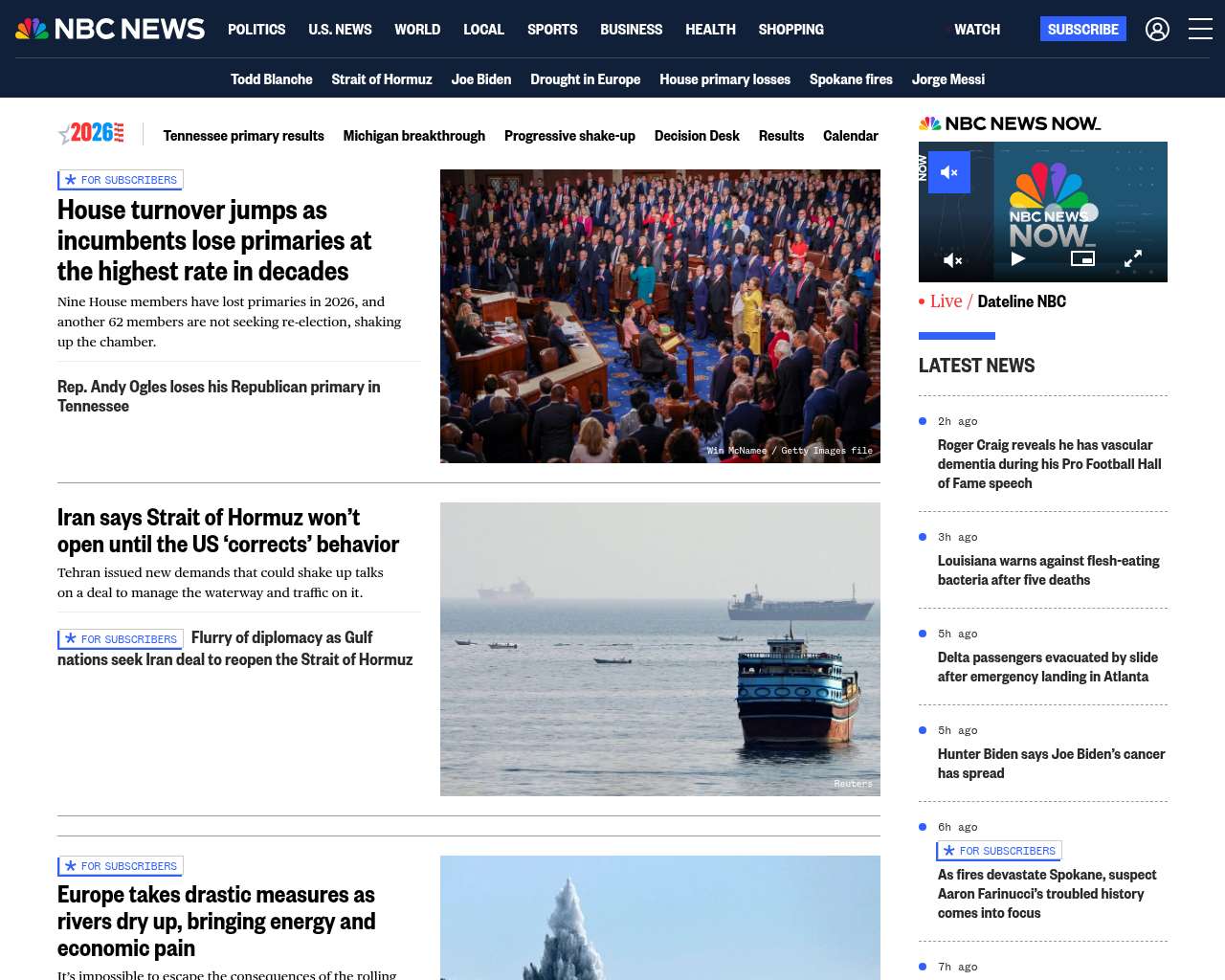Image resolution: width=1225 pixels, height=980 pixels.
Task: Go to the World section
Action: point(417,30)
